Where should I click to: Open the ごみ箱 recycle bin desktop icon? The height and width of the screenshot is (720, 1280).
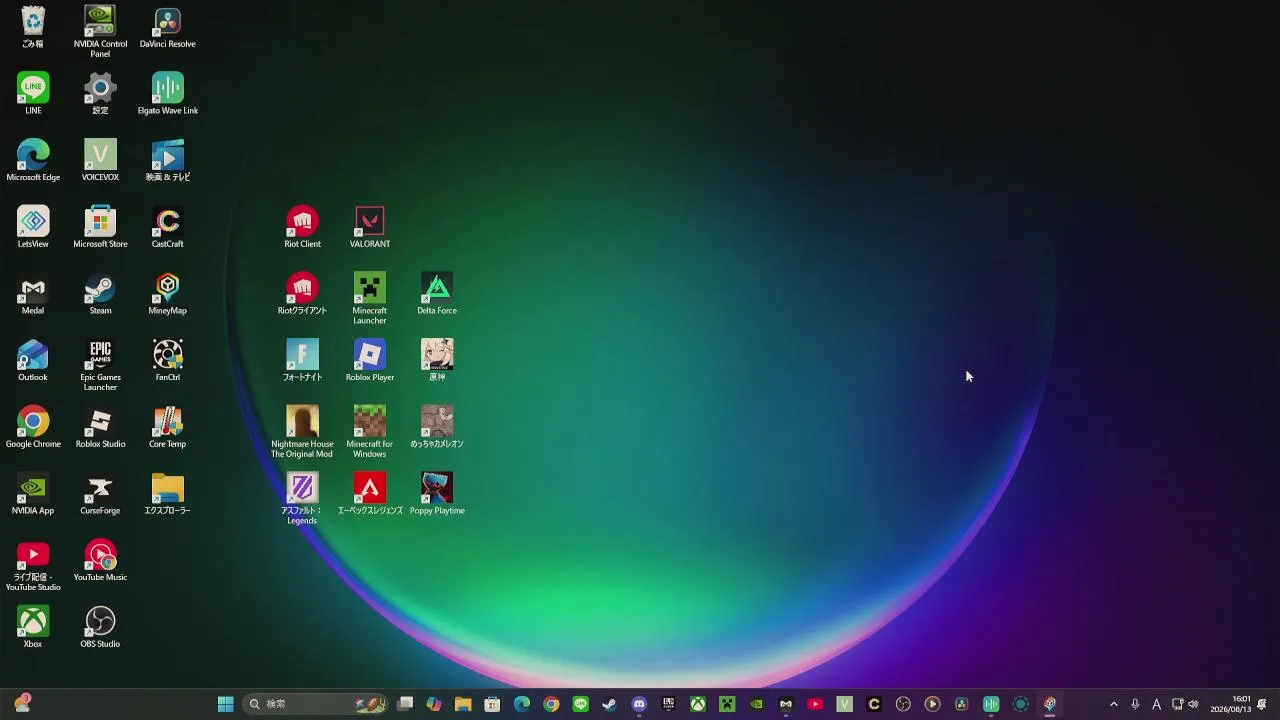coord(33,28)
